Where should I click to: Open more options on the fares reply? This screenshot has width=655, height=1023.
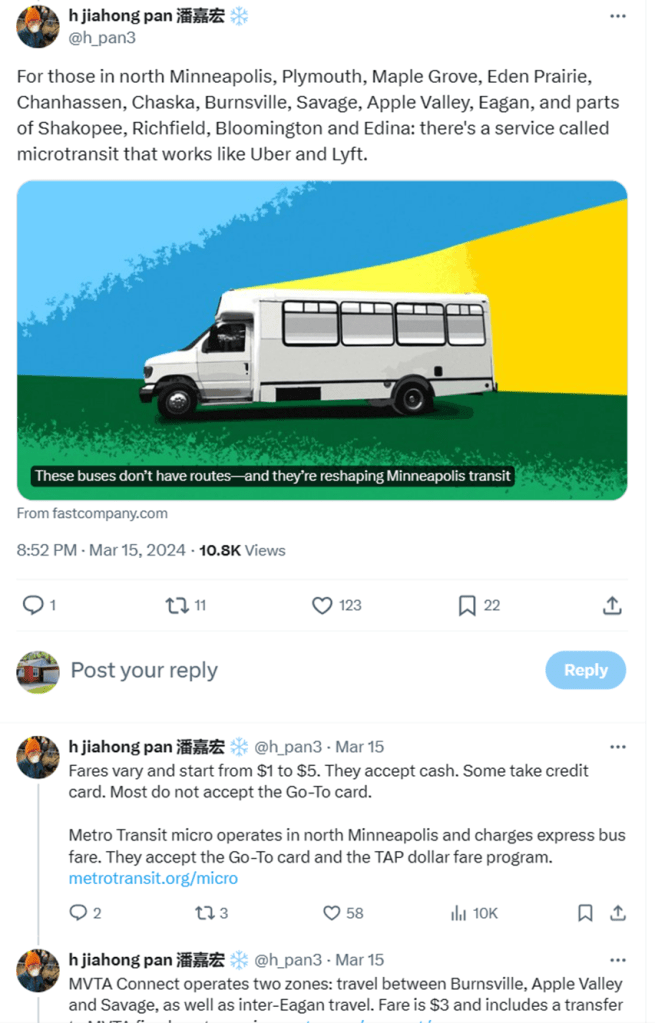[618, 747]
